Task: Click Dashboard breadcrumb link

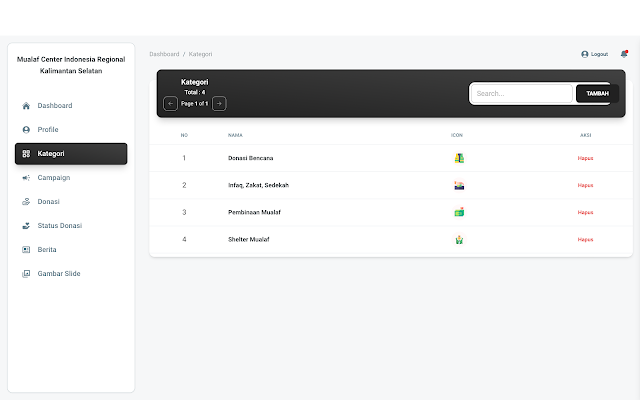Action: pyautogui.click(x=164, y=54)
